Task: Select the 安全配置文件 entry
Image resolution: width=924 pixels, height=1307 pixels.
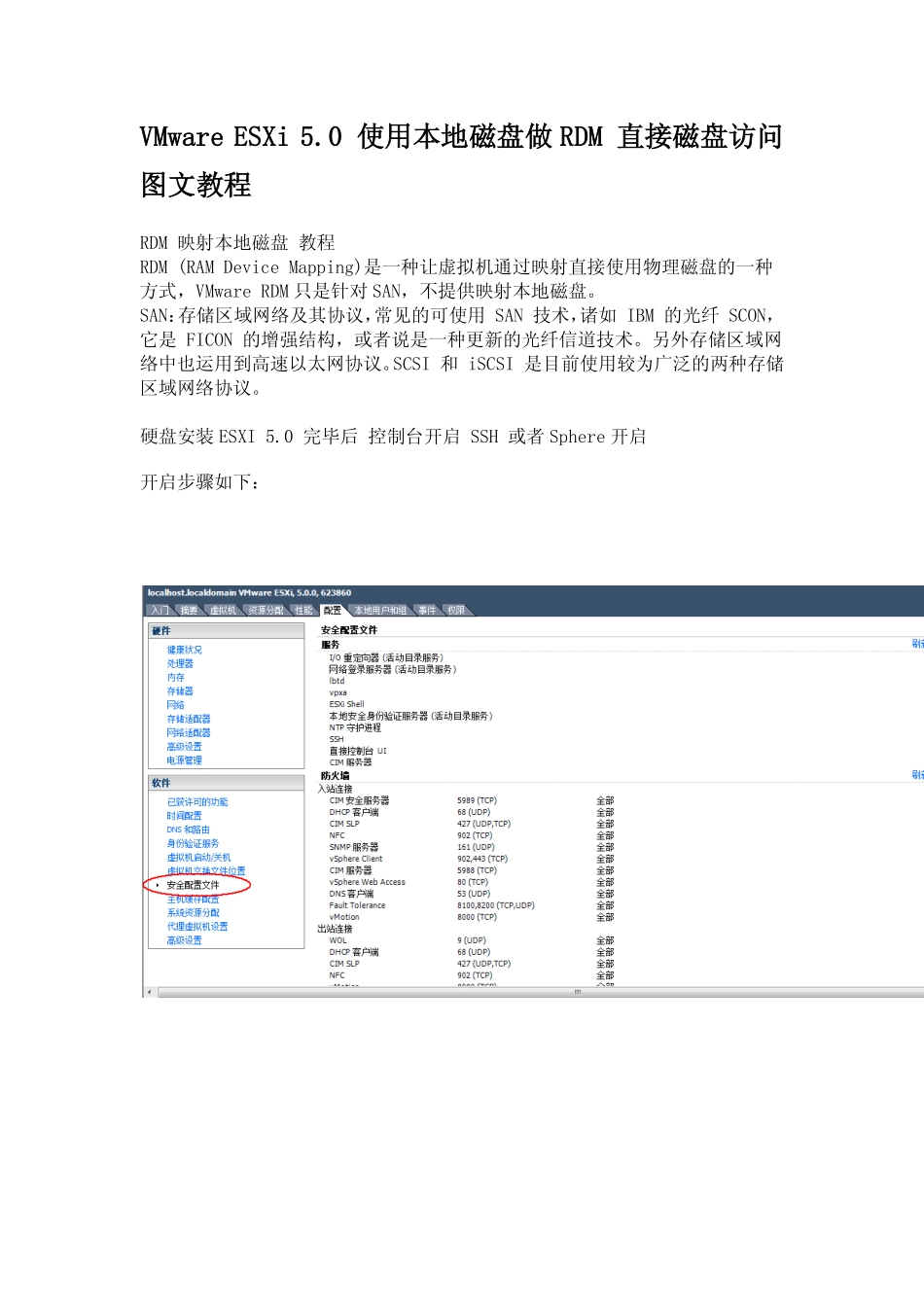Action: [x=194, y=885]
